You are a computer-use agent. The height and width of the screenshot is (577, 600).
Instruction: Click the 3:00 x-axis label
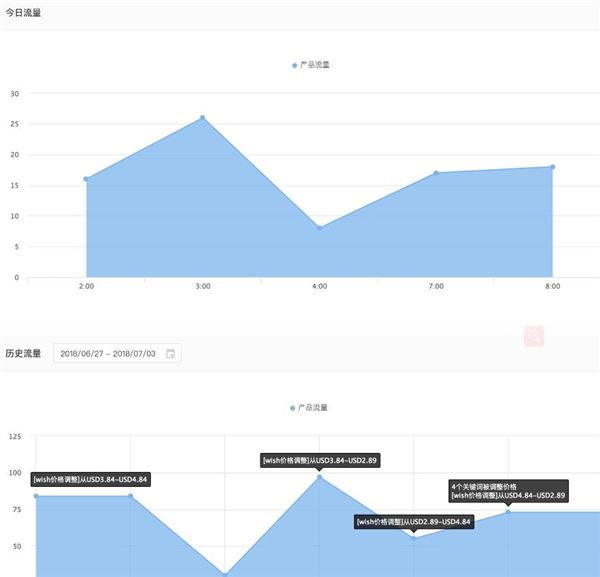[203, 286]
